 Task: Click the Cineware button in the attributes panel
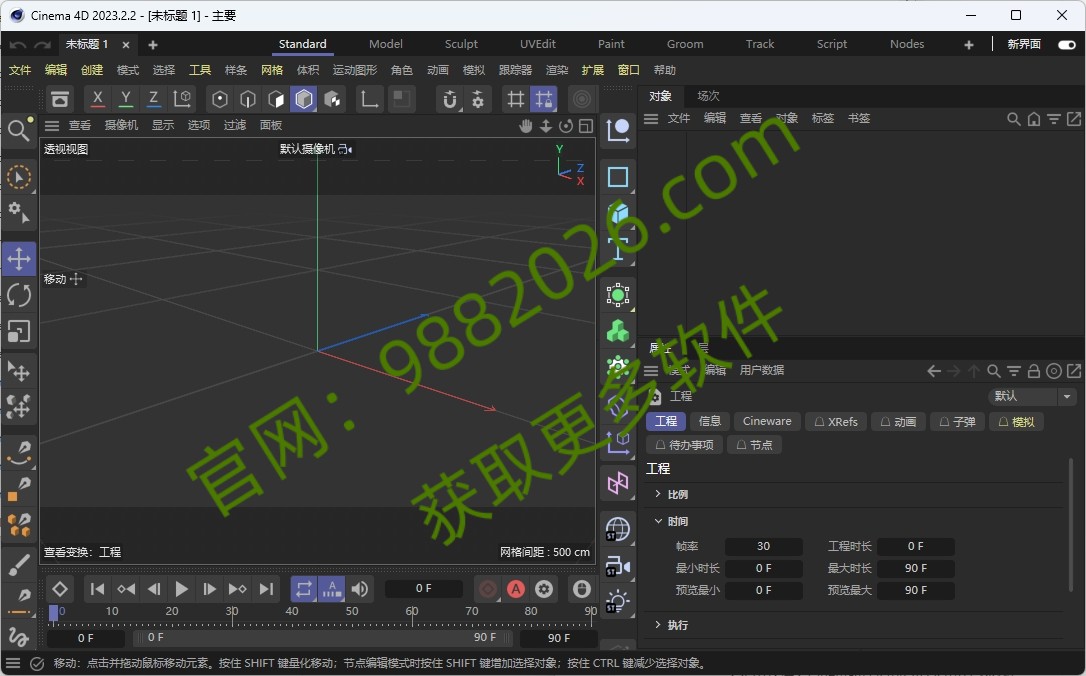click(766, 421)
